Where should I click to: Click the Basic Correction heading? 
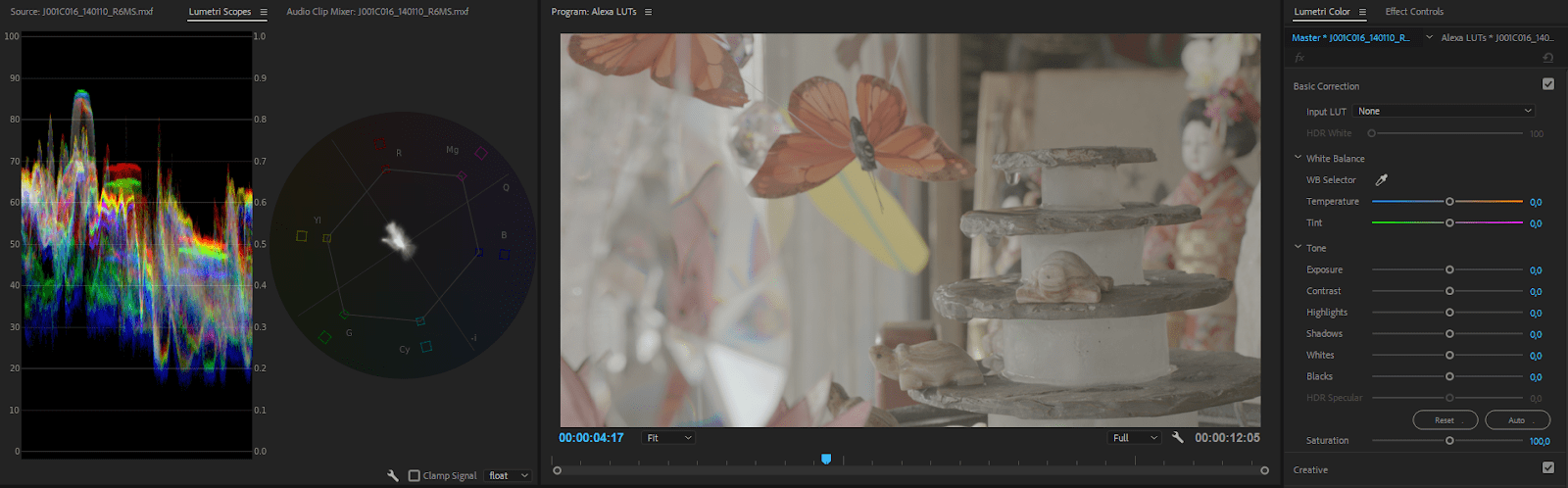(x=1326, y=86)
